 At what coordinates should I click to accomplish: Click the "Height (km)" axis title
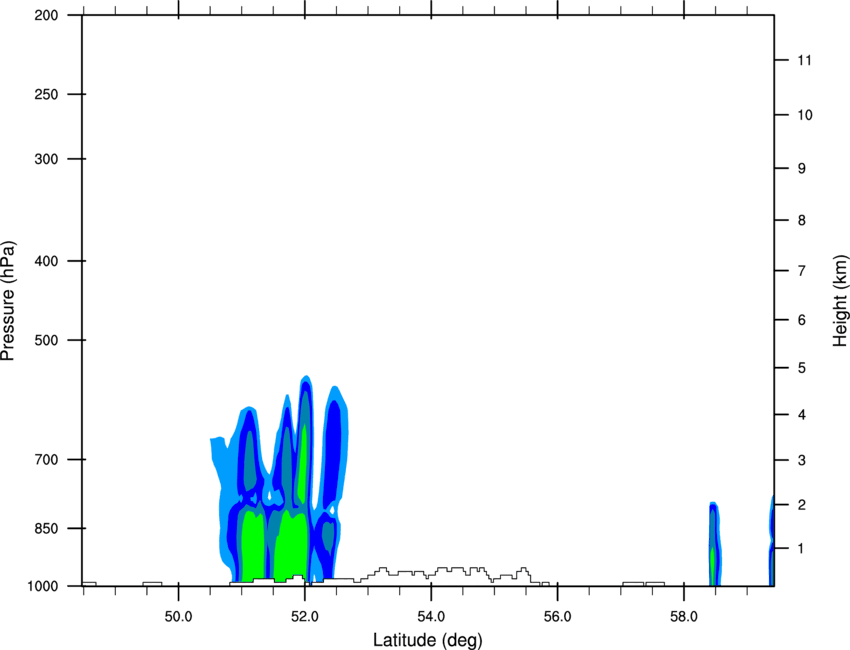(840, 301)
